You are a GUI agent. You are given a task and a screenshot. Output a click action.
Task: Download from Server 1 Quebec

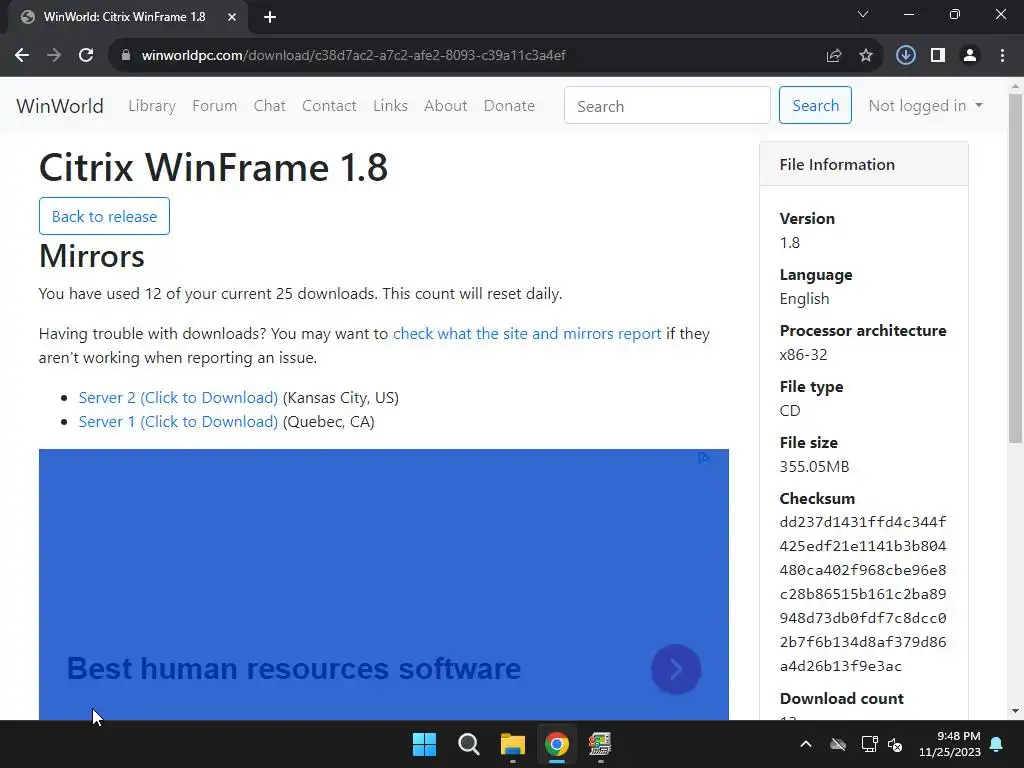[178, 422]
